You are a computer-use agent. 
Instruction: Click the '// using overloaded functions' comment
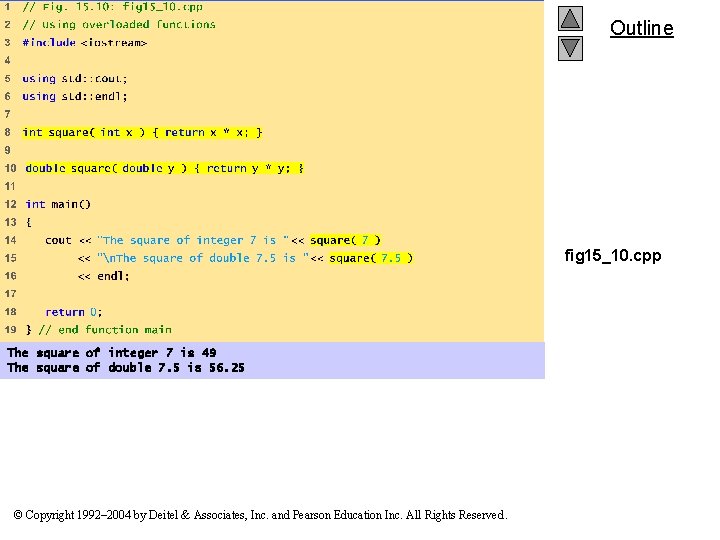(x=119, y=24)
